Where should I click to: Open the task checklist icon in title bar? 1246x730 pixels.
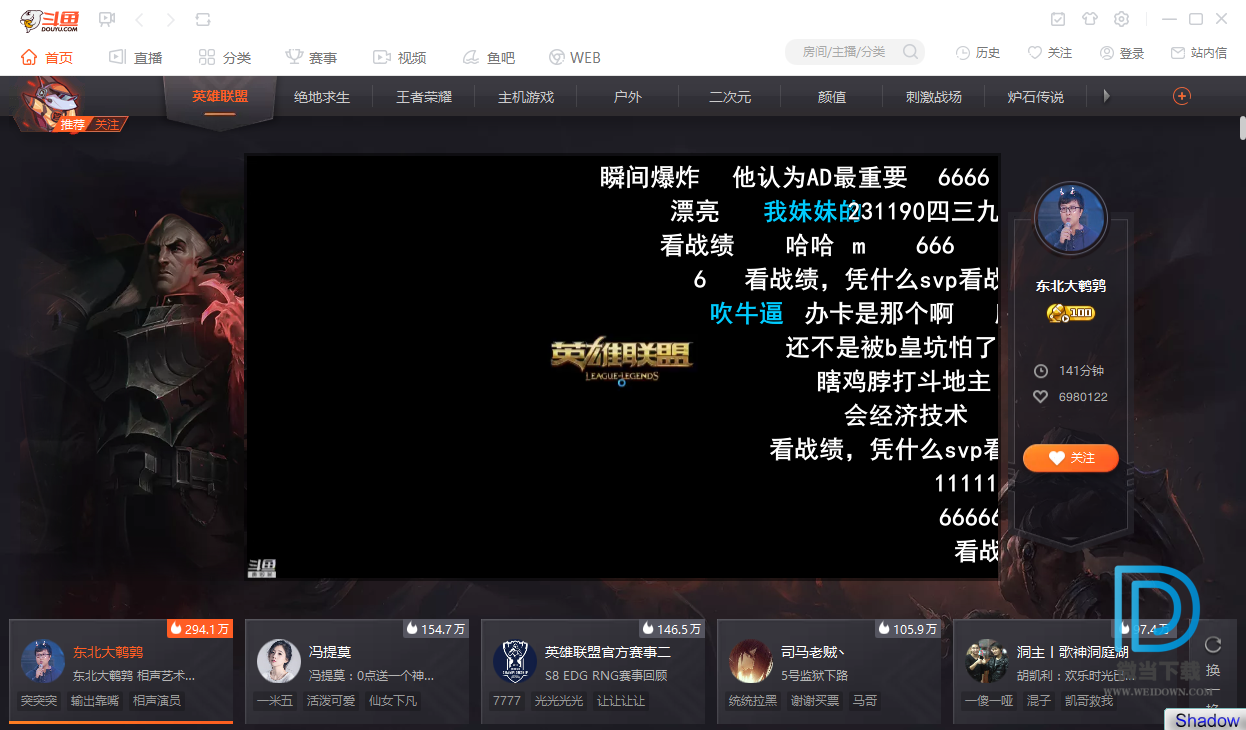click(1058, 19)
